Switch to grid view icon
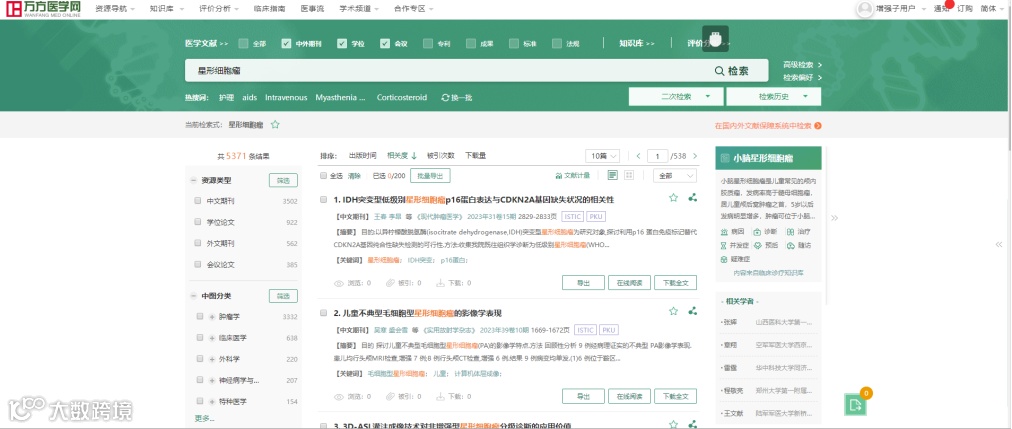The image size is (1012, 429). pos(629,175)
